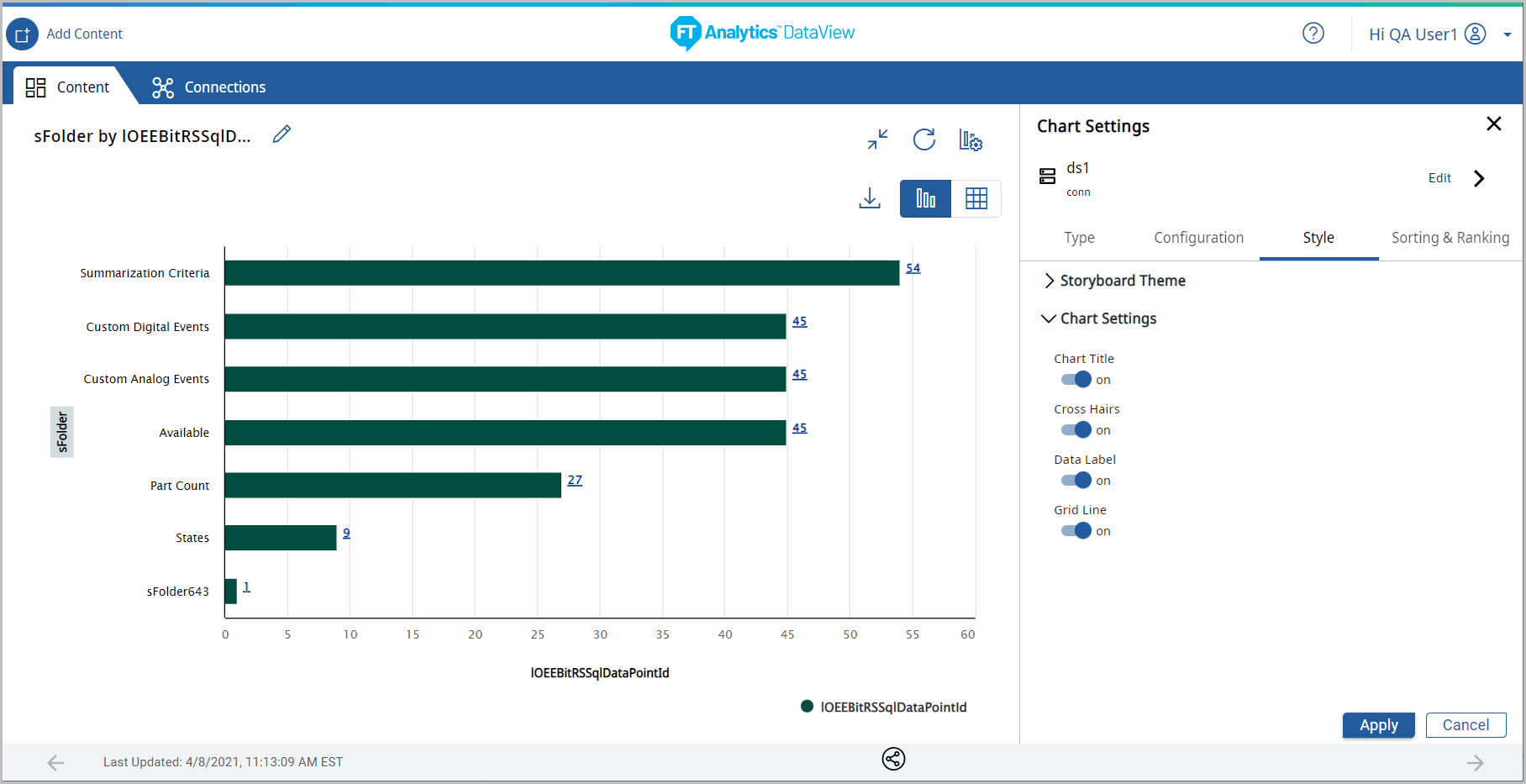Disable the Cross Hairs toggle
The image size is (1526, 784).
tap(1076, 430)
